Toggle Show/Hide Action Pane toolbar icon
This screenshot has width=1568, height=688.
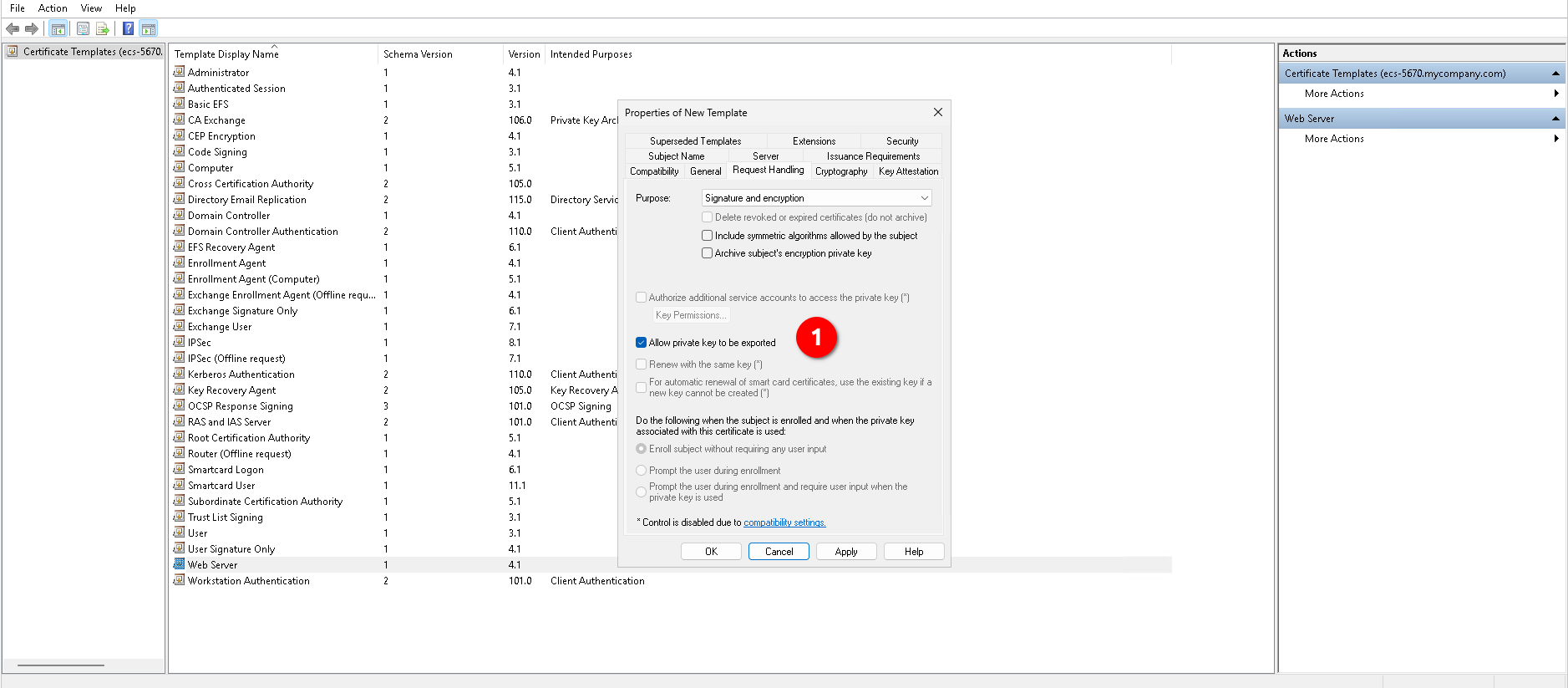click(148, 29)
